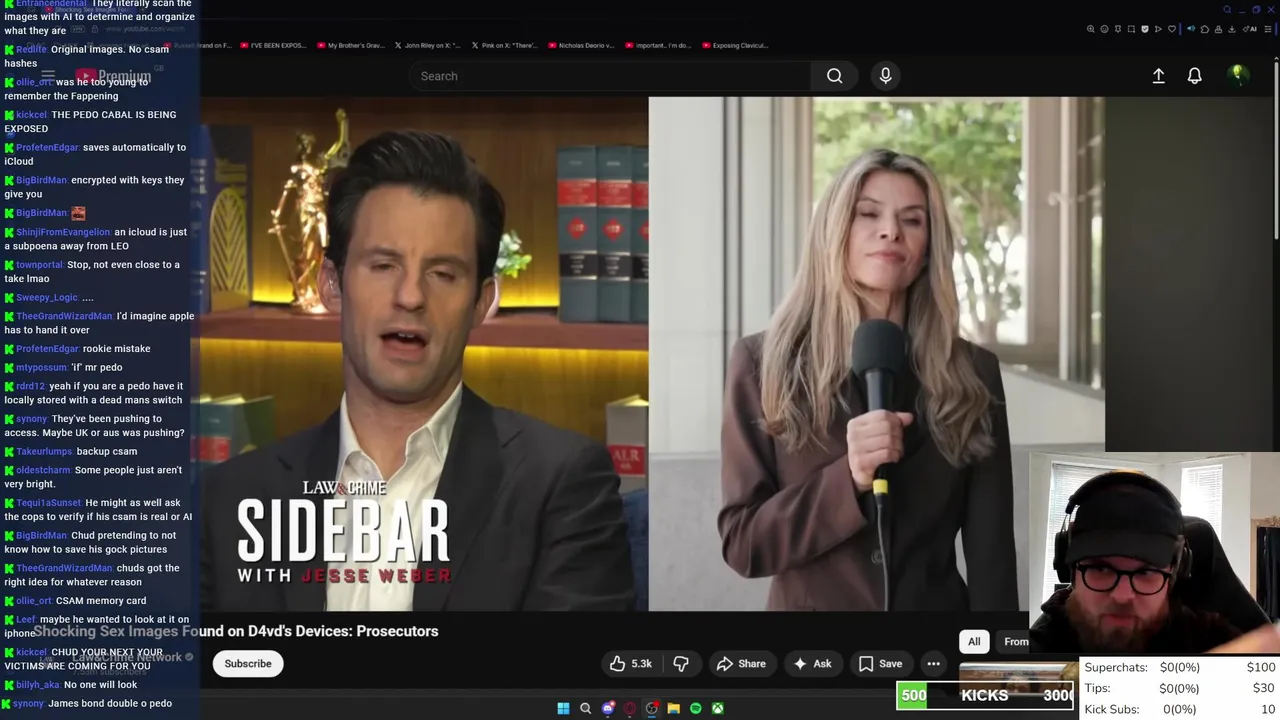Click the browser toolbar play icon
The image size is (1280, 720).
click(x=1158, y=29)
